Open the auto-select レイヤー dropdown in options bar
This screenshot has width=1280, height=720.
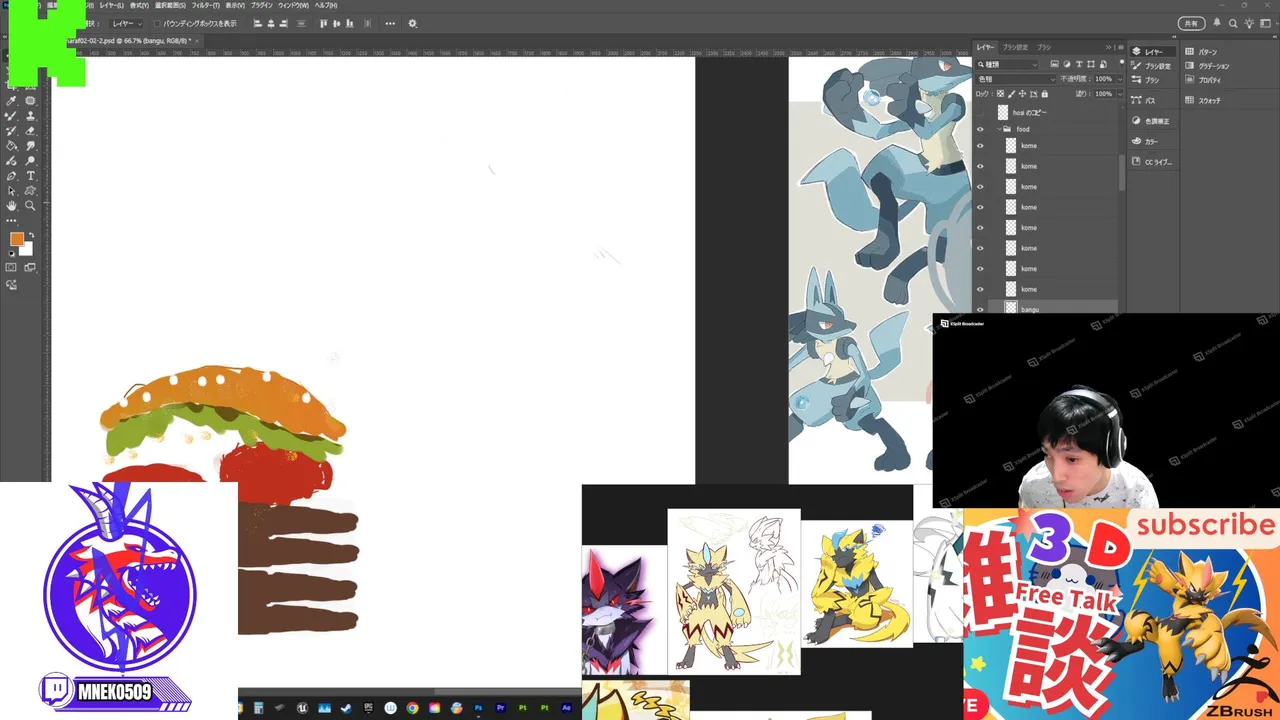[126, 24]
